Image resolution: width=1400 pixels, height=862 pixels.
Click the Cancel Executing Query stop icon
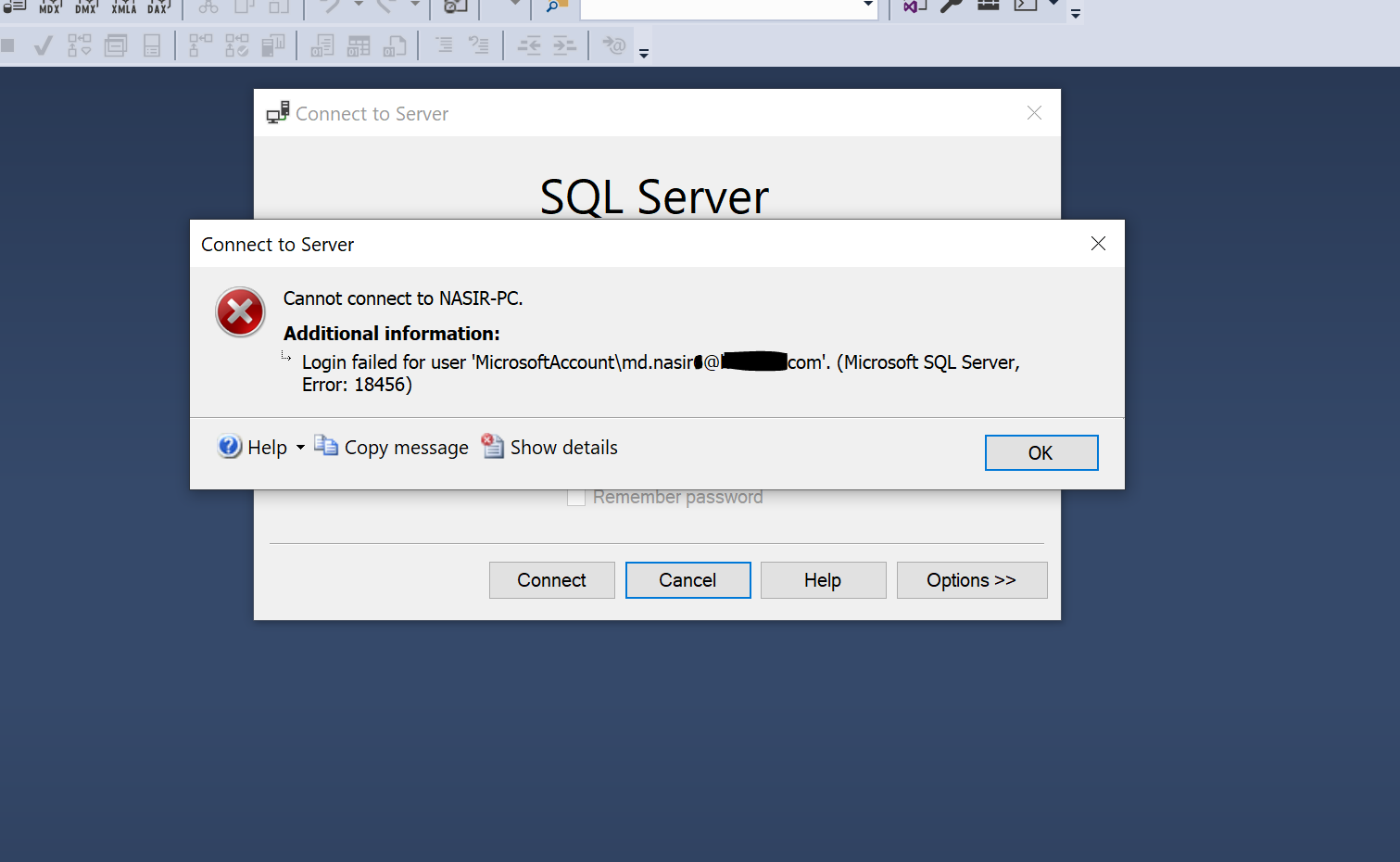(7, 45)
